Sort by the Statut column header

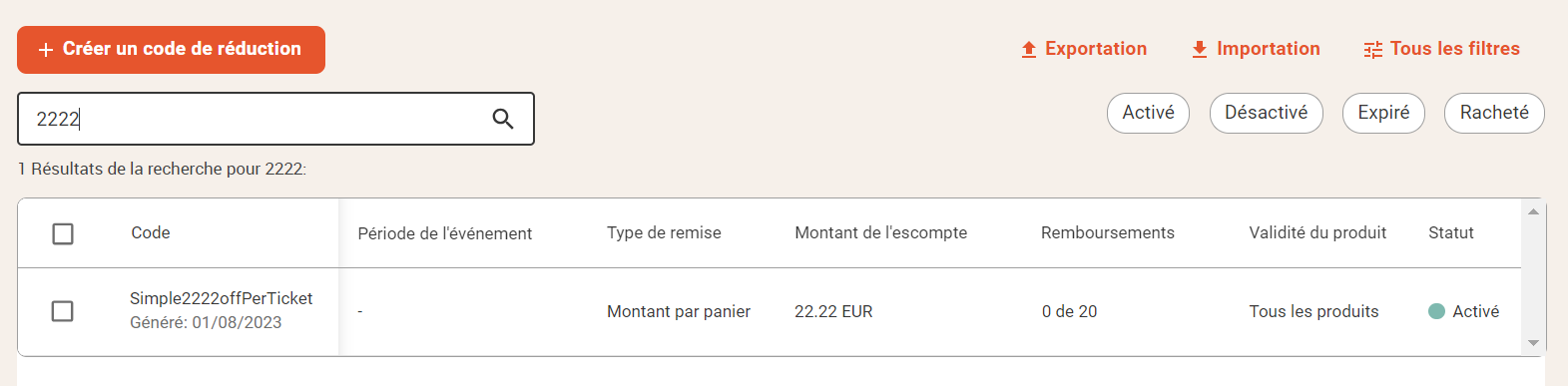click(1451, 232)
